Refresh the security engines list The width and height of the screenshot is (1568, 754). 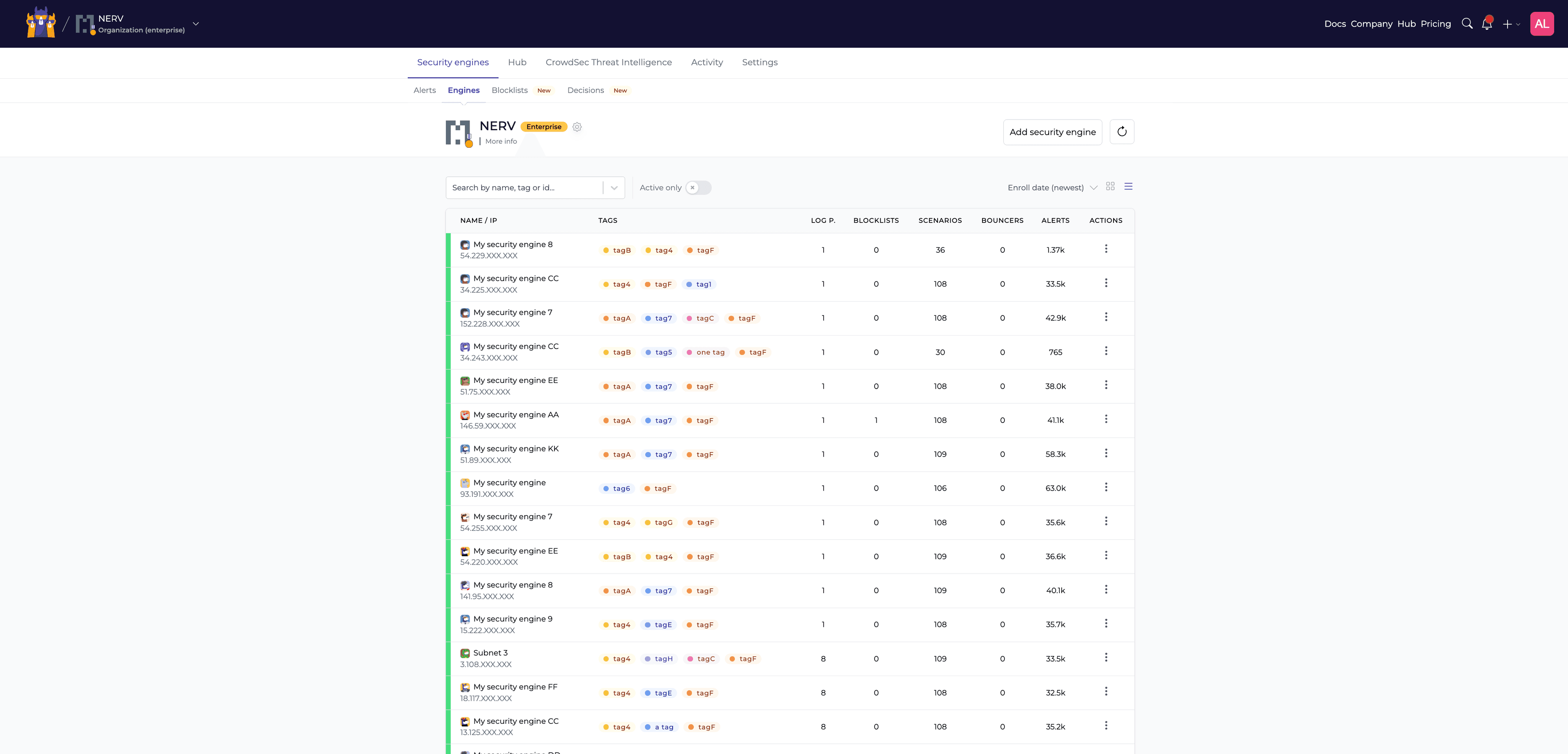pos(1122,131)
